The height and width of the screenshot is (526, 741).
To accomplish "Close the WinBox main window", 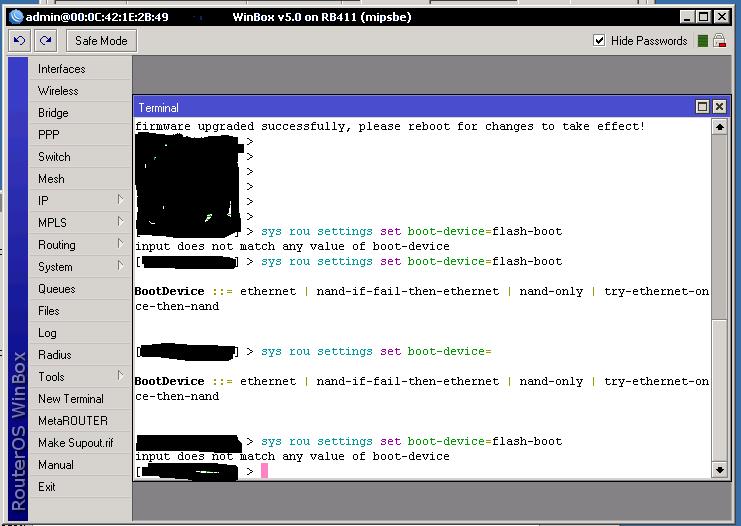I will coord(722,17).
